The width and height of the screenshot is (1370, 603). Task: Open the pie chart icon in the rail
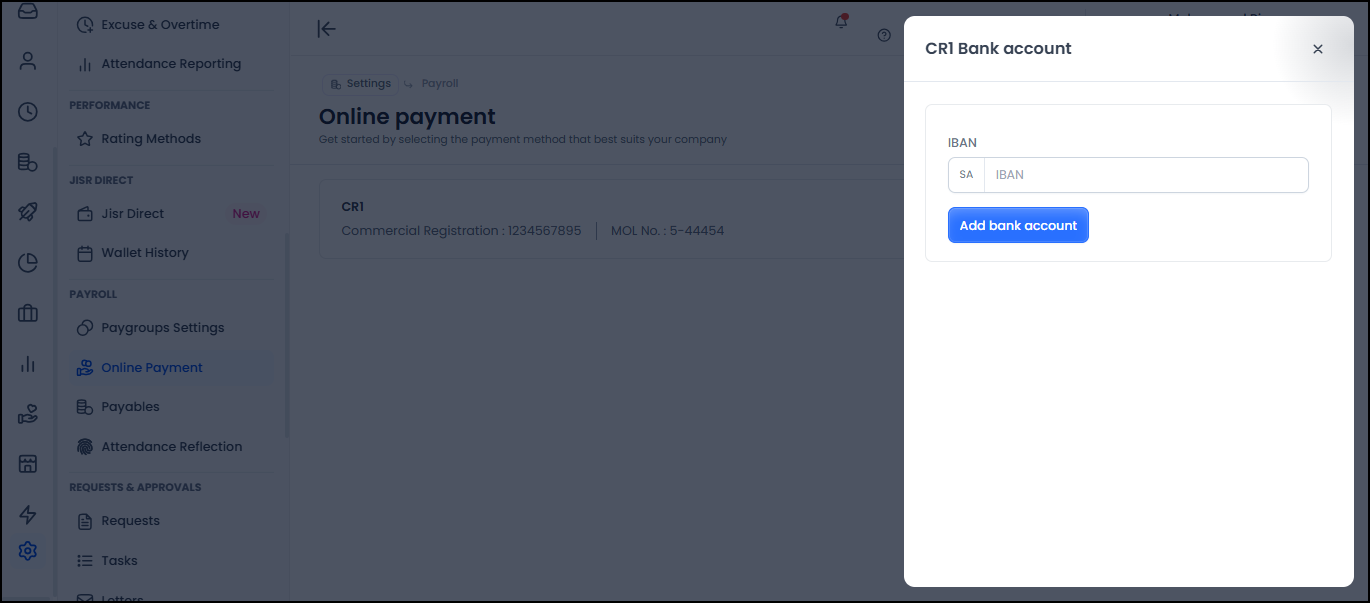(28, 263)
